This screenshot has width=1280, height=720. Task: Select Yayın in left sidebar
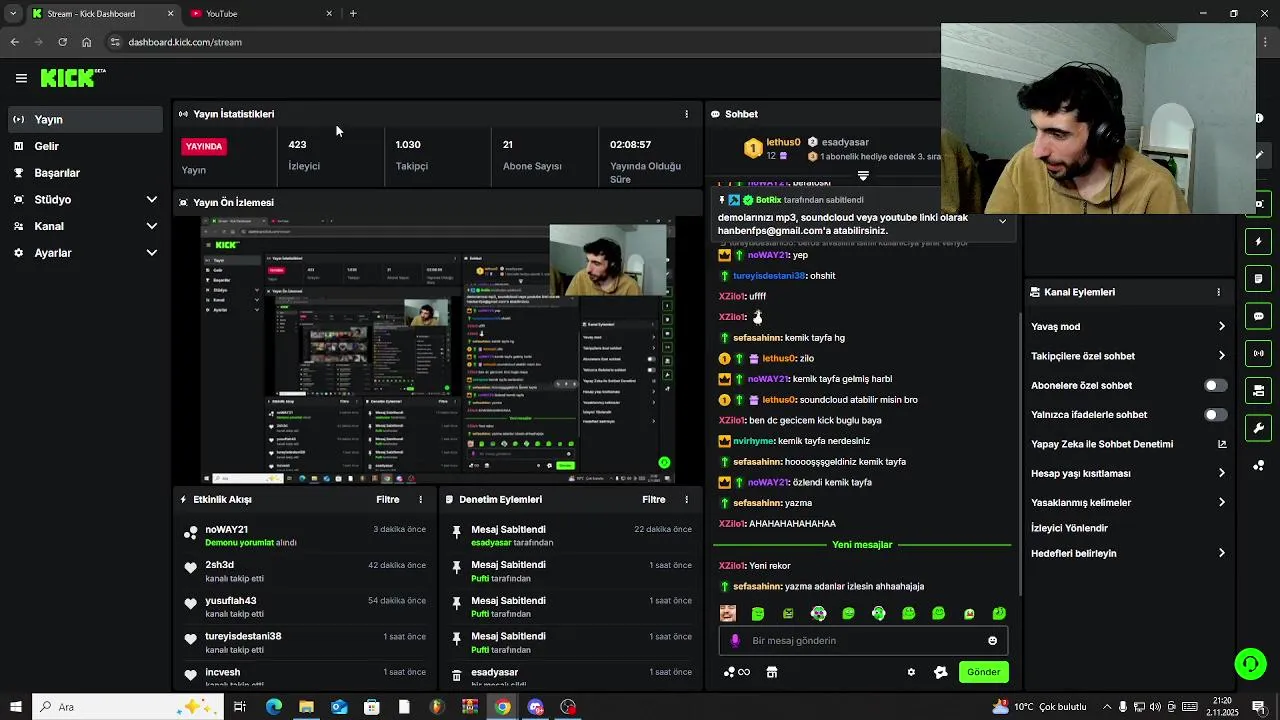coord(85,119)
